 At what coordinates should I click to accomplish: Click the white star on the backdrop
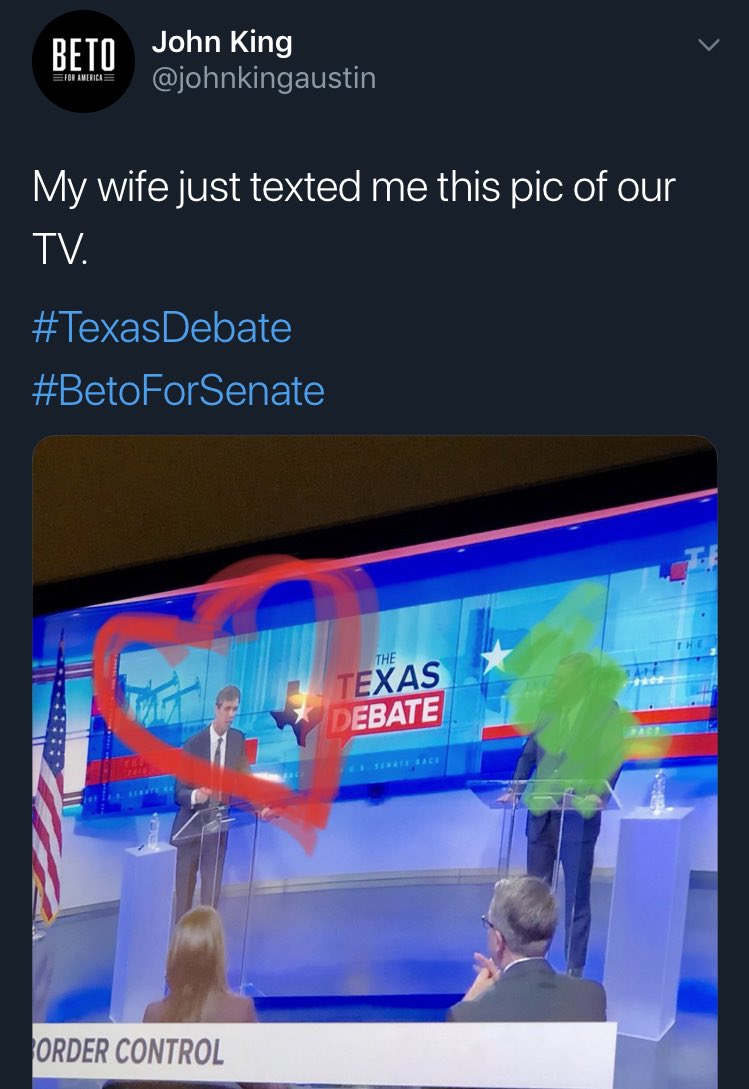click(x=496, y=656)
